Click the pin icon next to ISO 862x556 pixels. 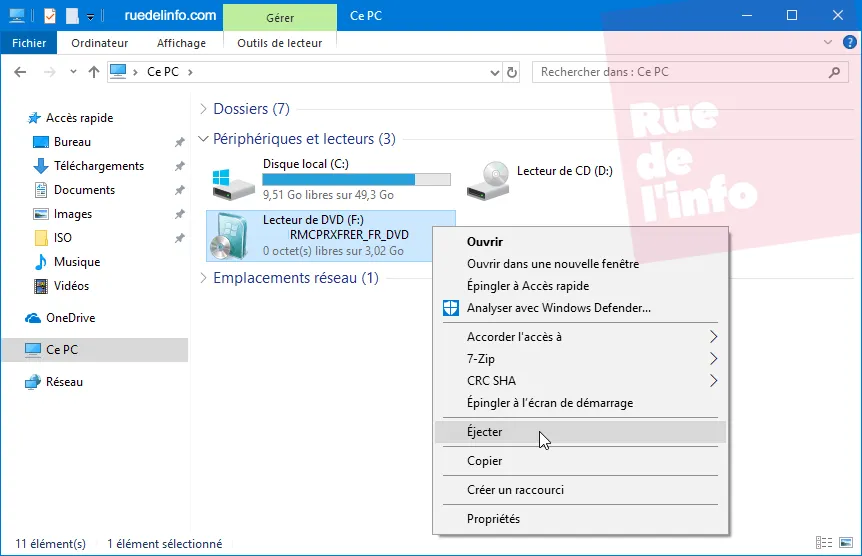click(179, 238)
